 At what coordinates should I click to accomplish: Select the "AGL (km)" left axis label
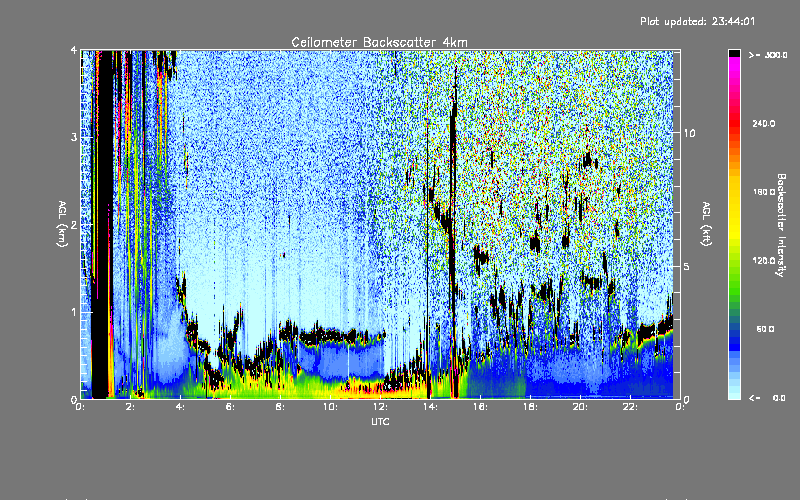click(x=62, y=224)
